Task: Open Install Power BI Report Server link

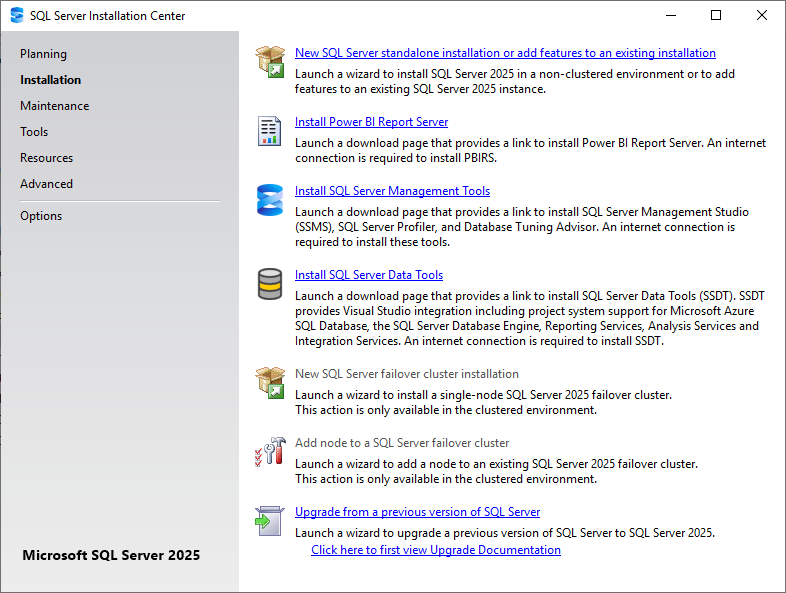Action: pyautogui.click(x=371, y=122)
